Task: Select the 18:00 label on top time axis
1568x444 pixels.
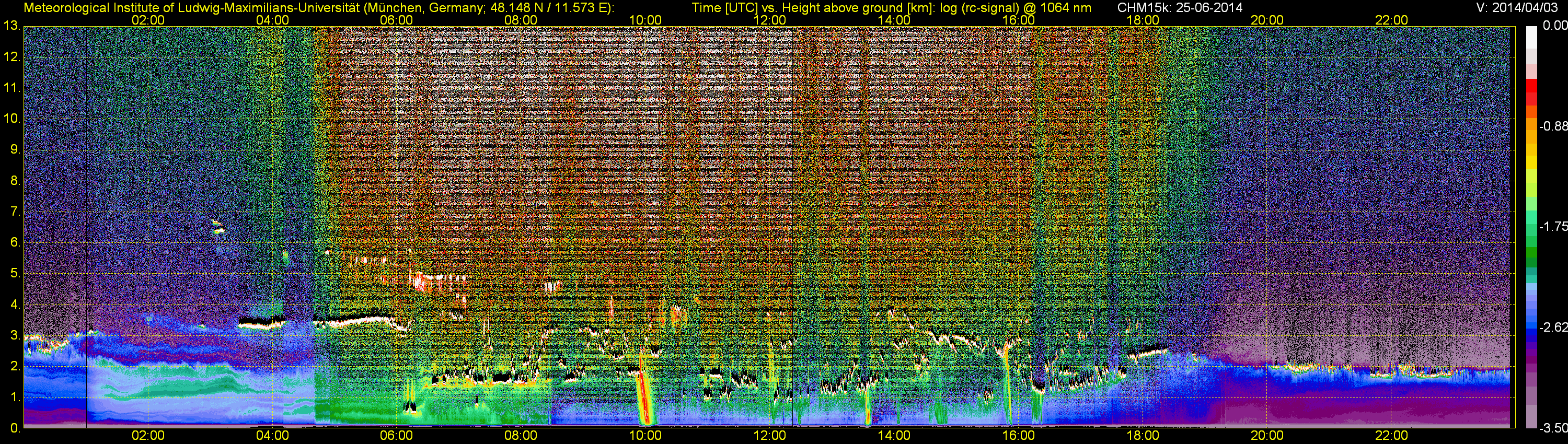Action: [1143, 20]
